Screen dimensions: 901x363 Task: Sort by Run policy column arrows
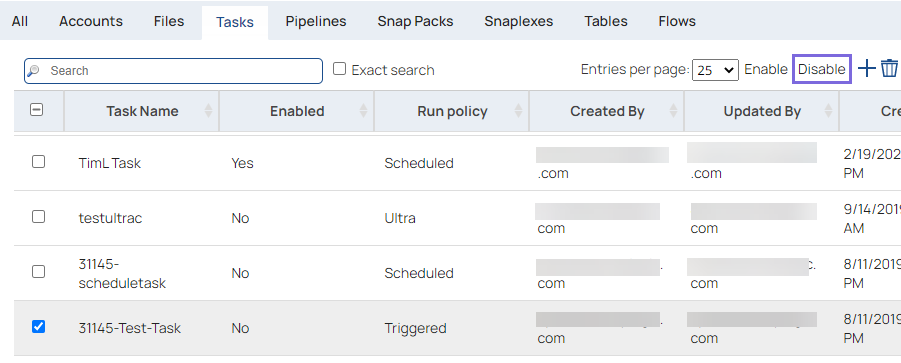tap(518, 111)
